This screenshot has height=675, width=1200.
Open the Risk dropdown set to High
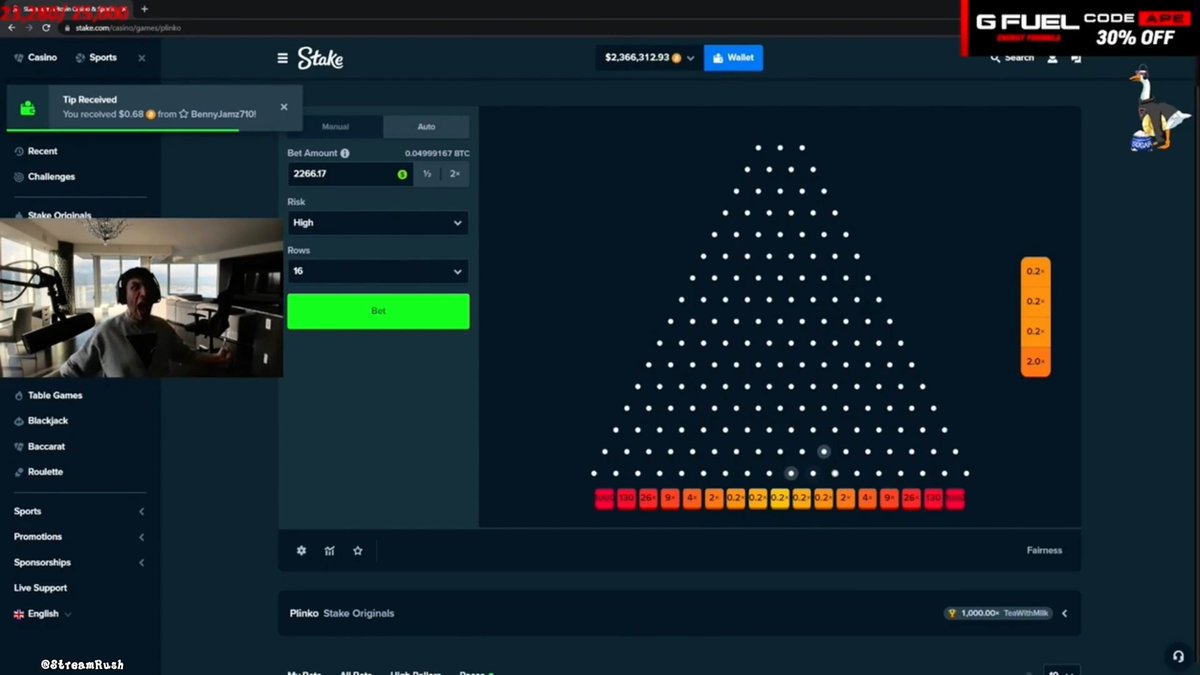coord(378,223)
